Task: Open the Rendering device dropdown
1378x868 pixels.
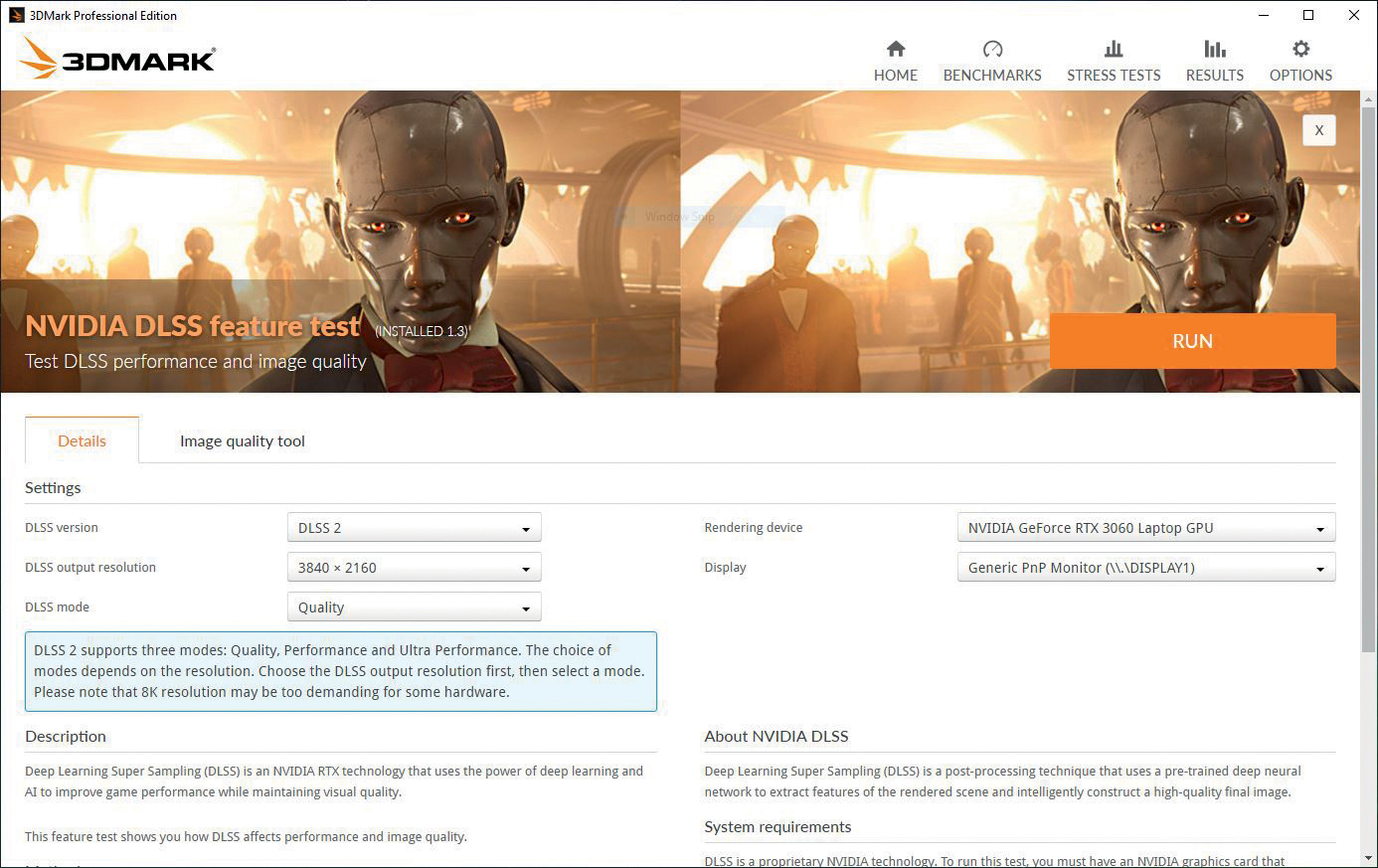Action: (x=1145, y=528)
